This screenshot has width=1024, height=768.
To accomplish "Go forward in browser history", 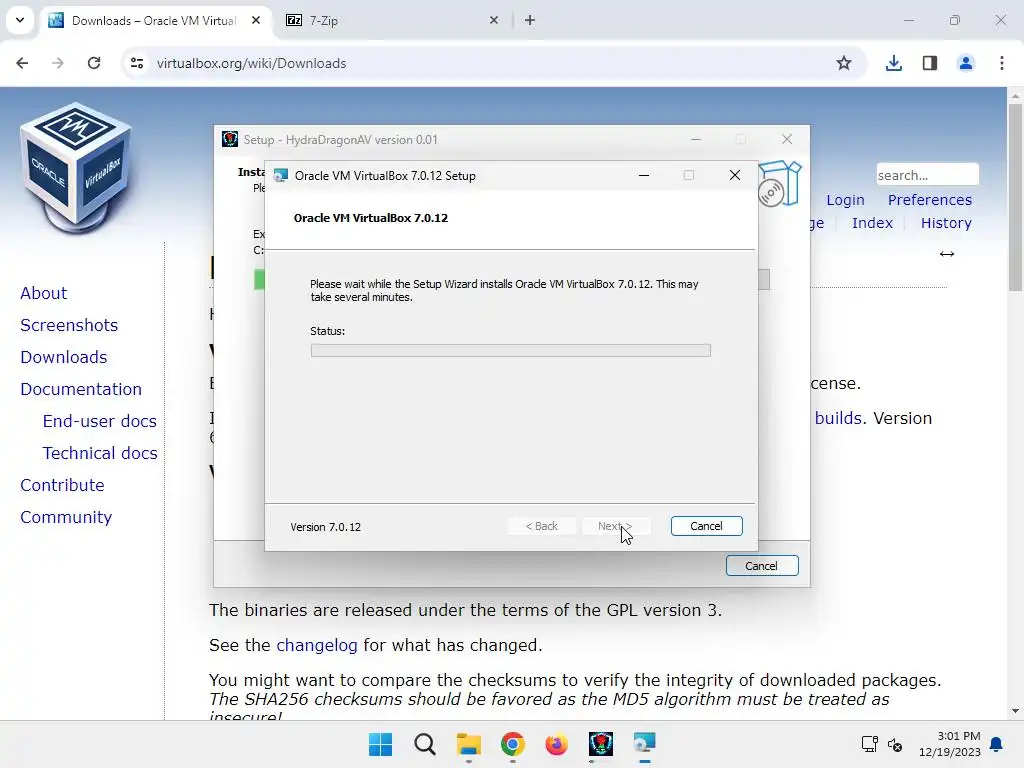I will point(58,63).
